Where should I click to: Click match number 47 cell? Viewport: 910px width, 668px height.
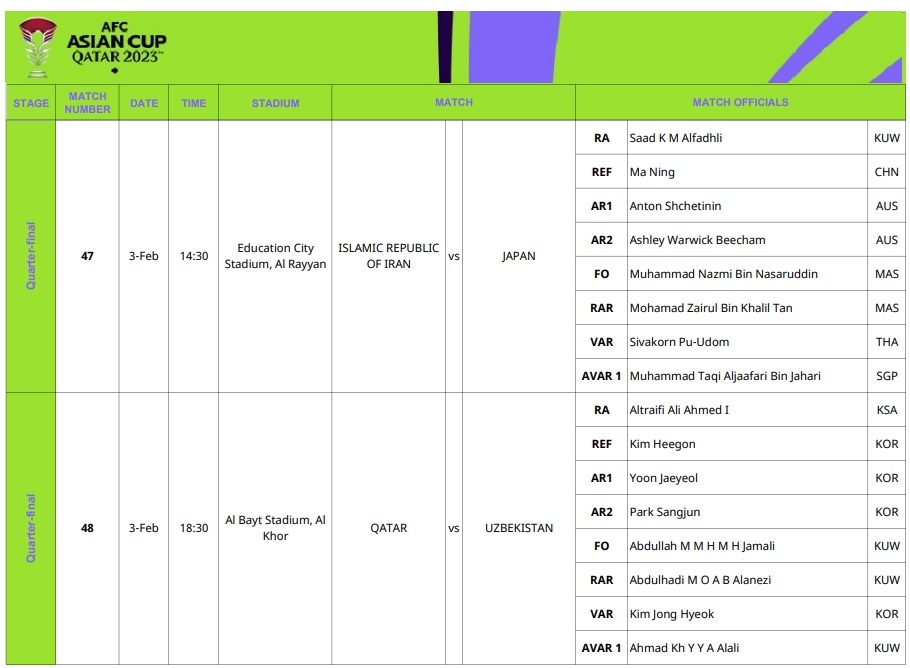click(87, 256)
